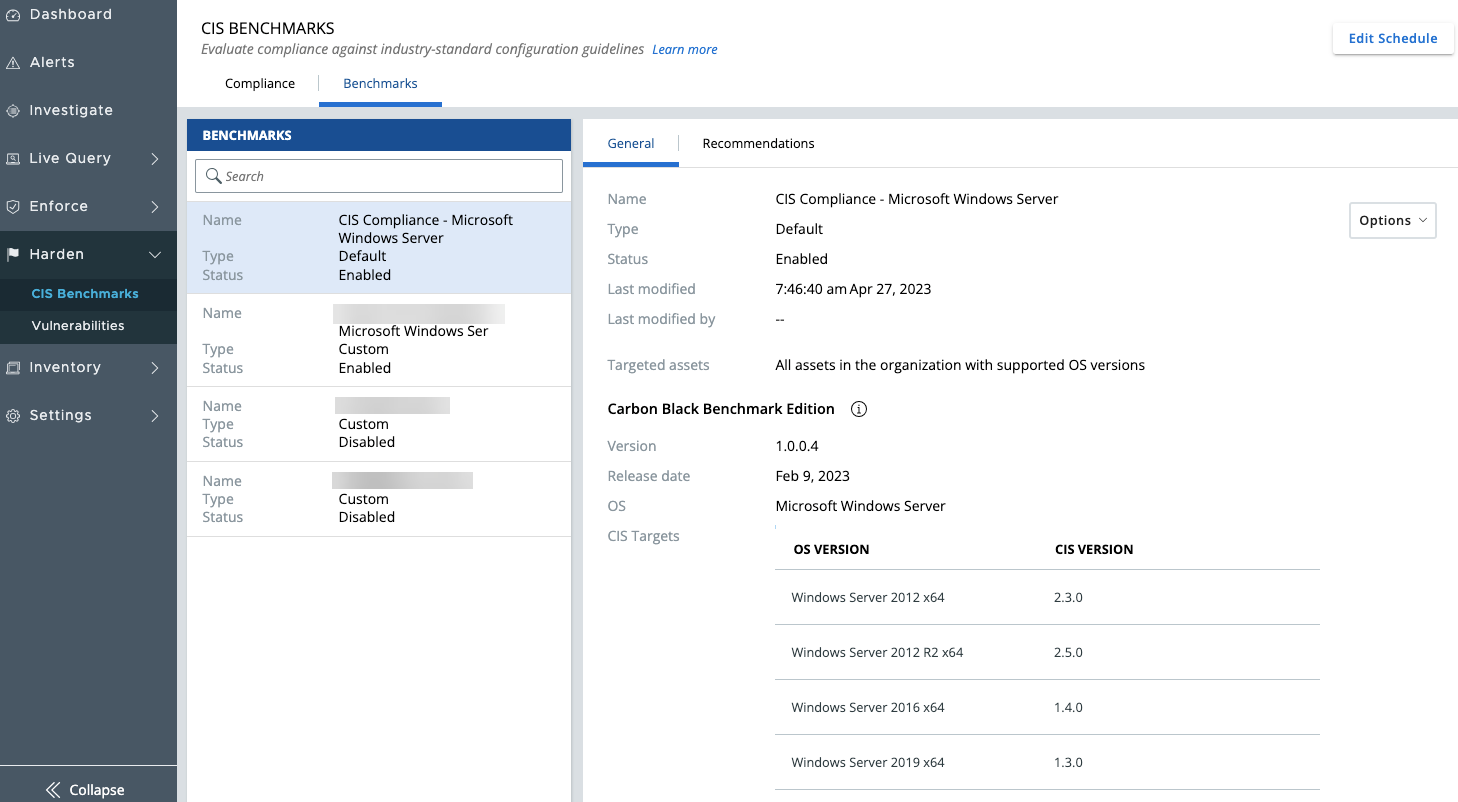
Task: Click the details Status value Enabled
Action: pos(801,260)
